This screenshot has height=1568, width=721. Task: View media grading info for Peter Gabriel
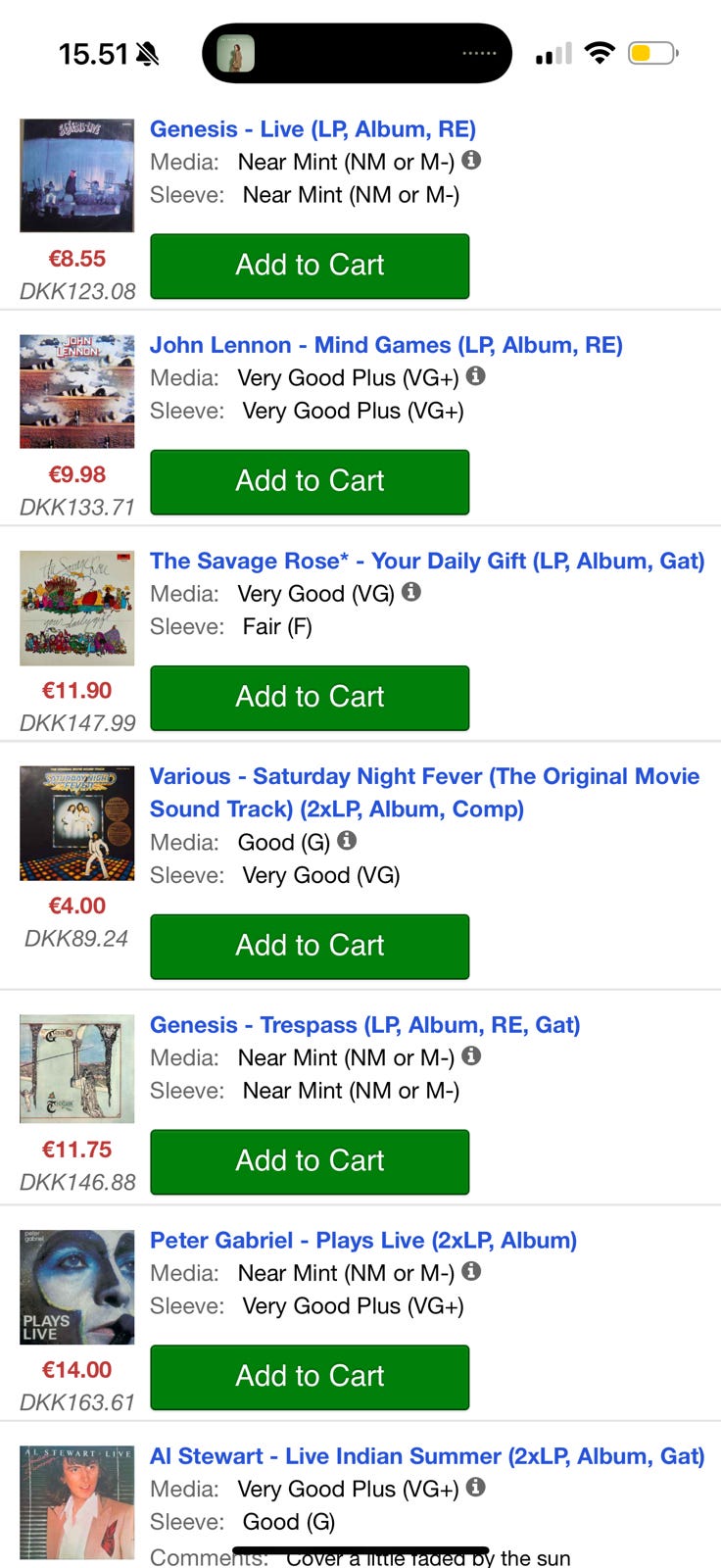point(471,1271)
